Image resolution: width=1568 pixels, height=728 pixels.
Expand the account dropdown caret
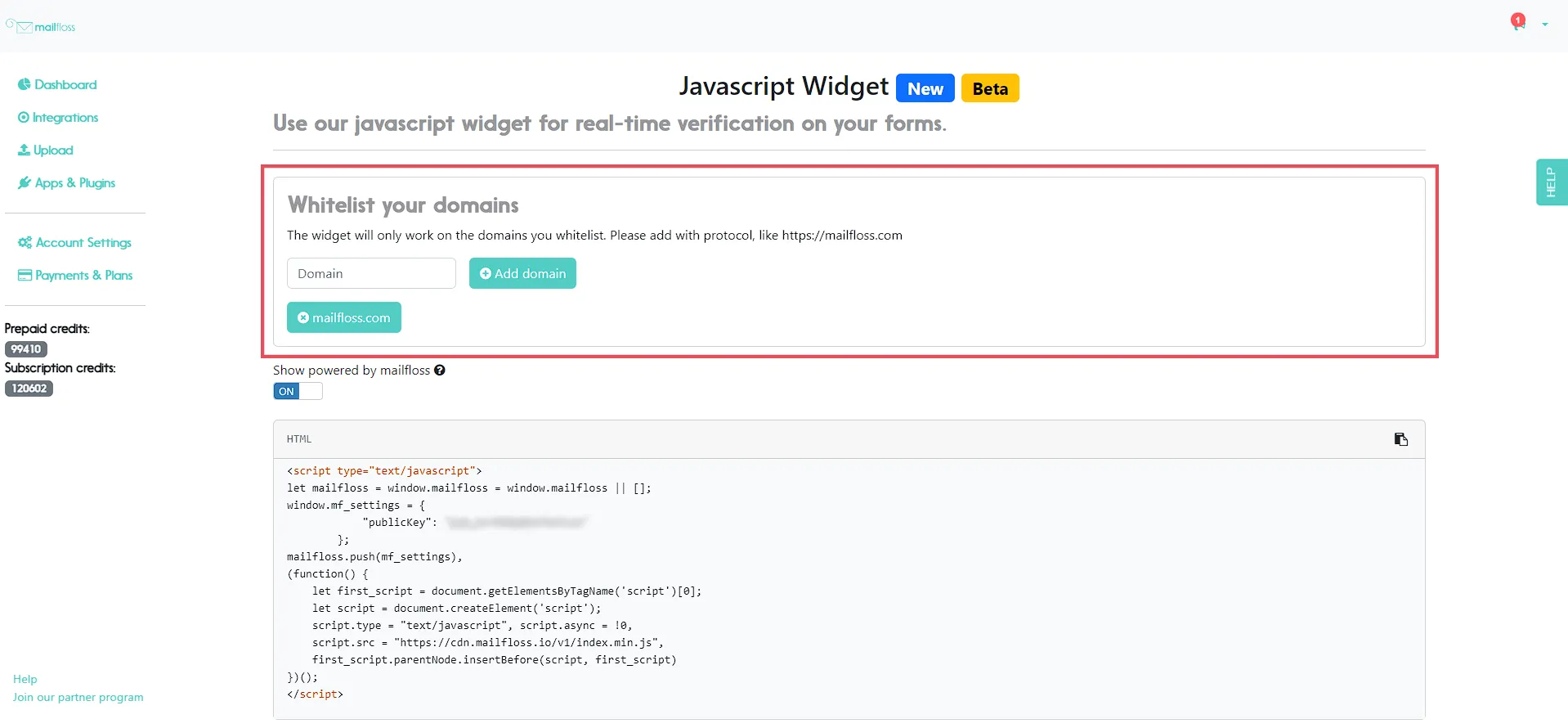pos(1545,25)
